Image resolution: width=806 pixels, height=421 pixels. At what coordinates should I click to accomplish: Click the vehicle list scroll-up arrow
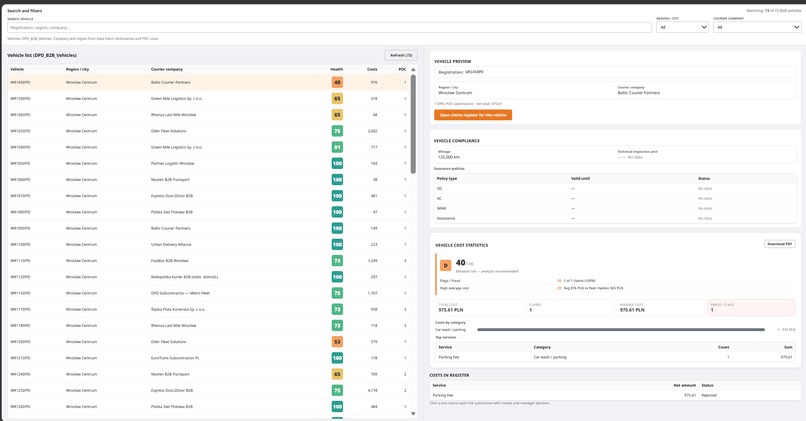[x=413, y=69]
